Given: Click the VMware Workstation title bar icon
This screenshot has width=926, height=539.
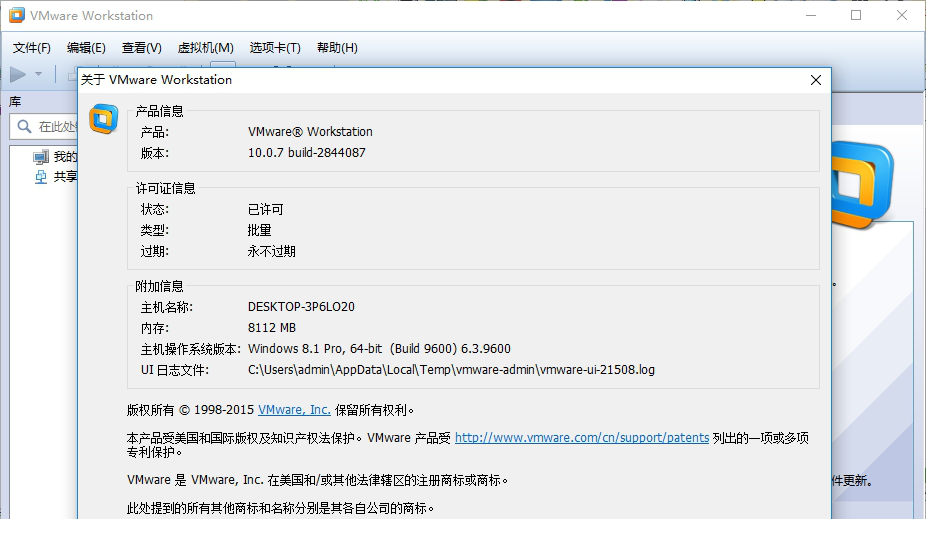Looking at the screenshot, I should pyautogui.click(x=17, y=15).
